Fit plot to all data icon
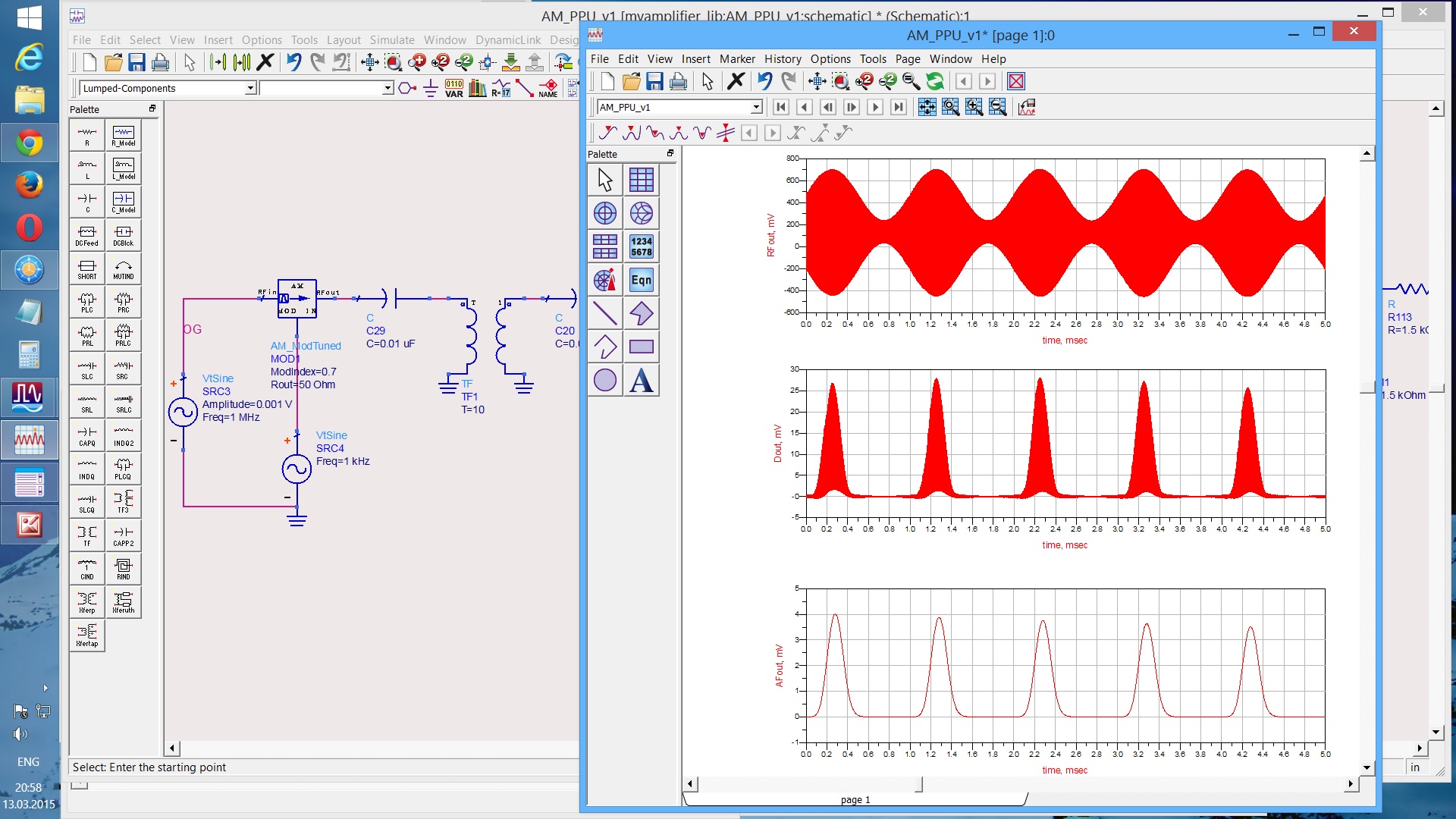The image size is (1456, 819). [927, 107]
